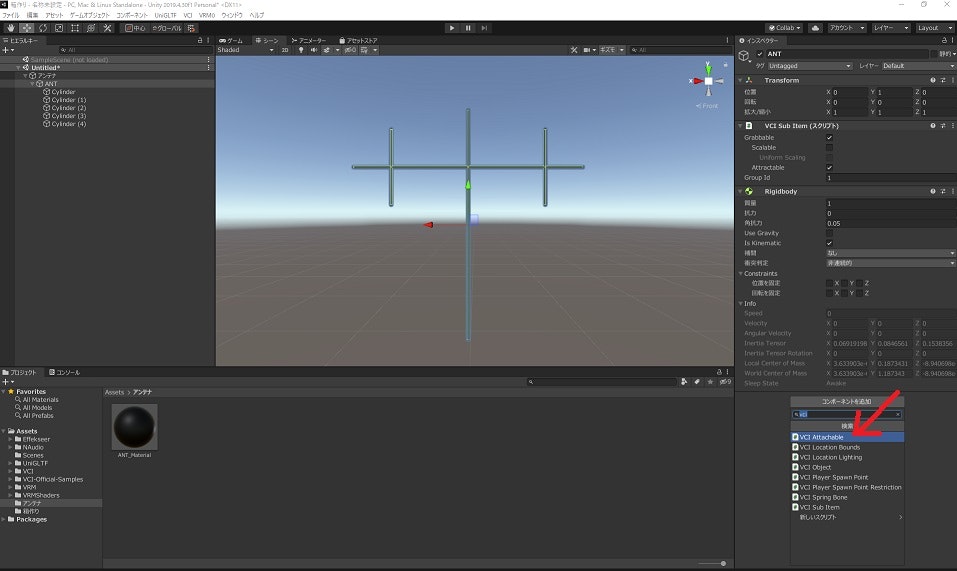
Task: Switch to the Console tab
Action: coord(65,372)
